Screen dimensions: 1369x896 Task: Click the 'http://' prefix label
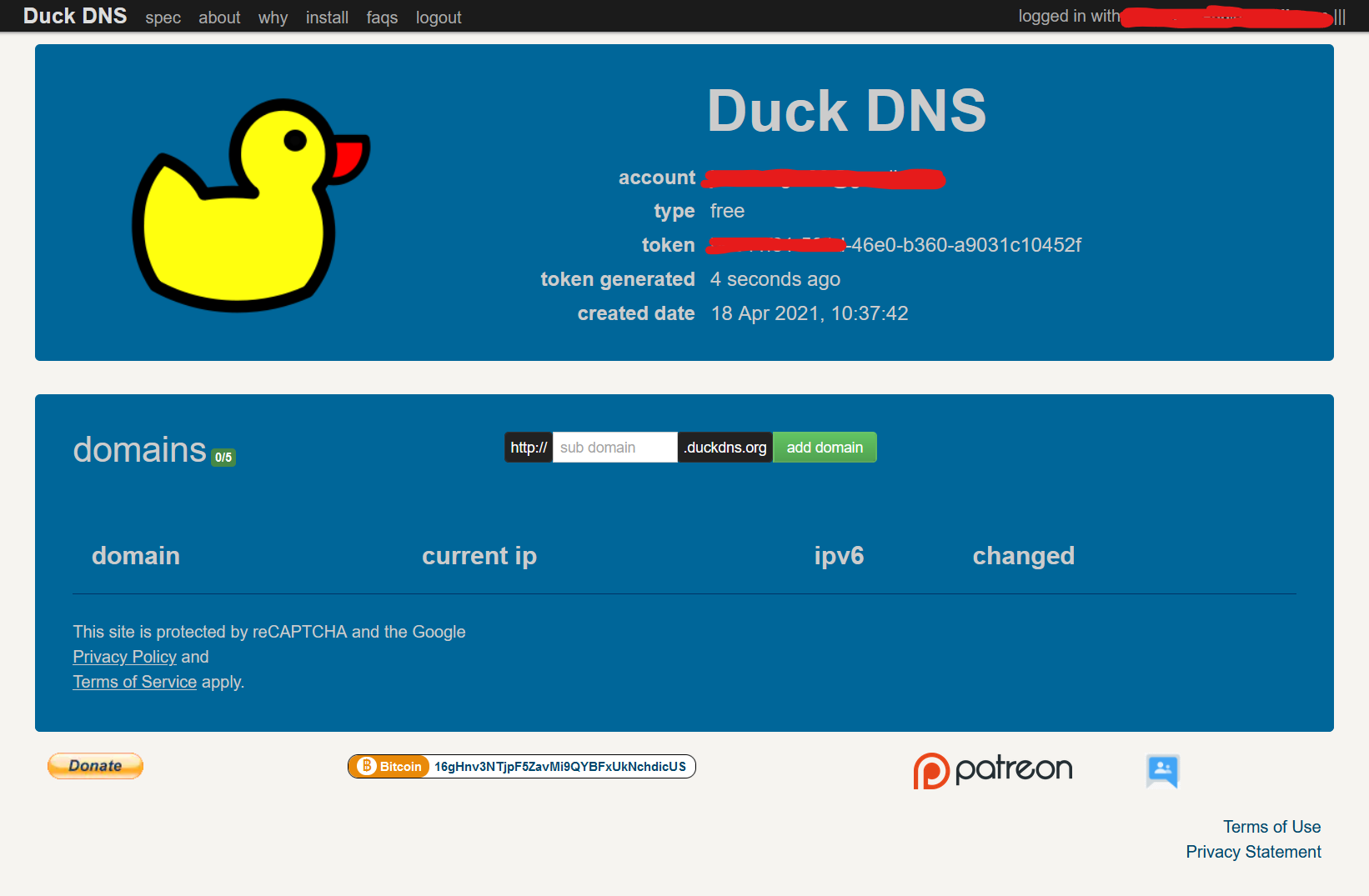tap(529, 448)
